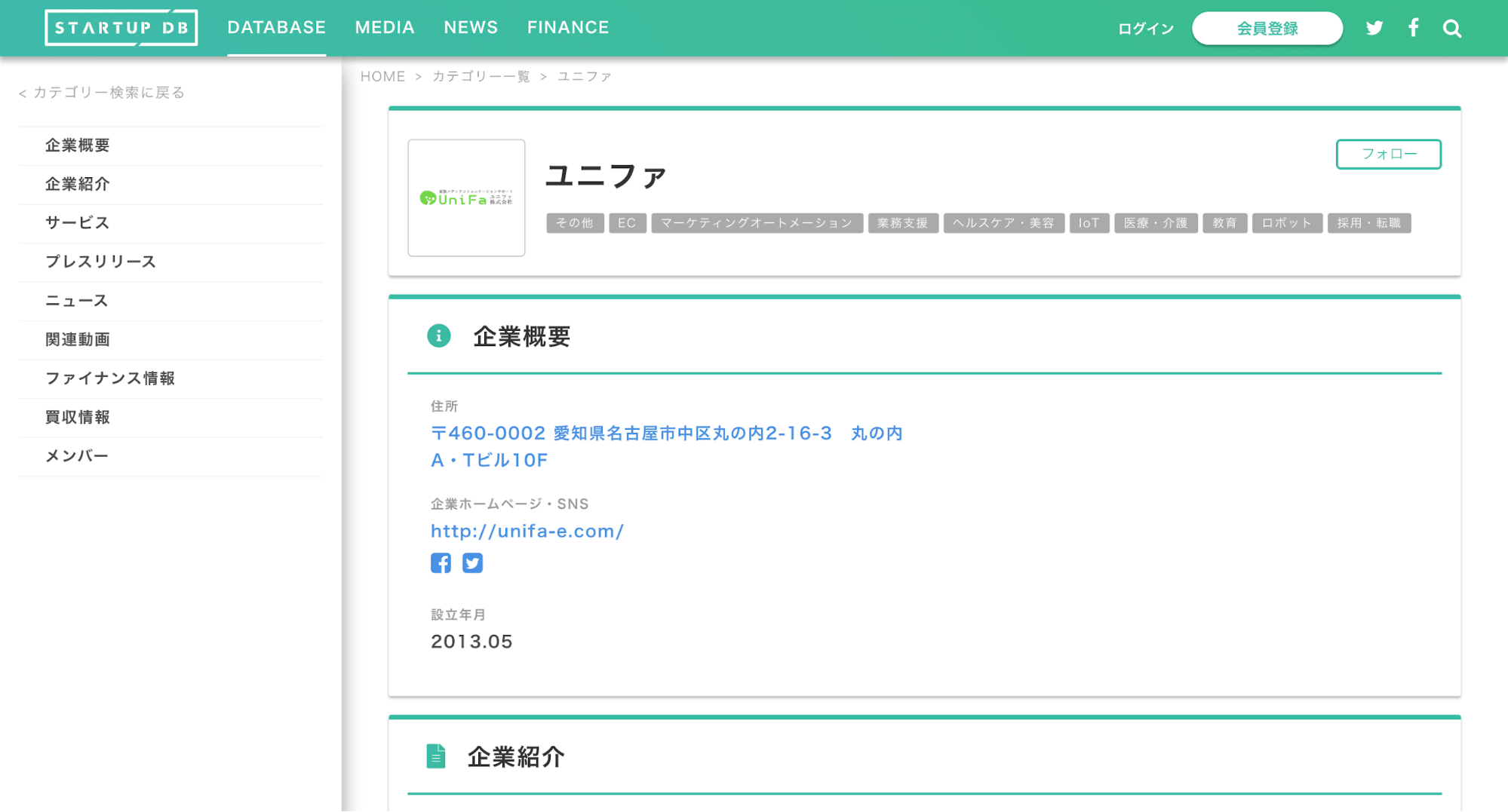1508x812 pixels.
Task: Select 企業紹介 in the sidebar
Action: pyautogui.click(x=170, y=185)
